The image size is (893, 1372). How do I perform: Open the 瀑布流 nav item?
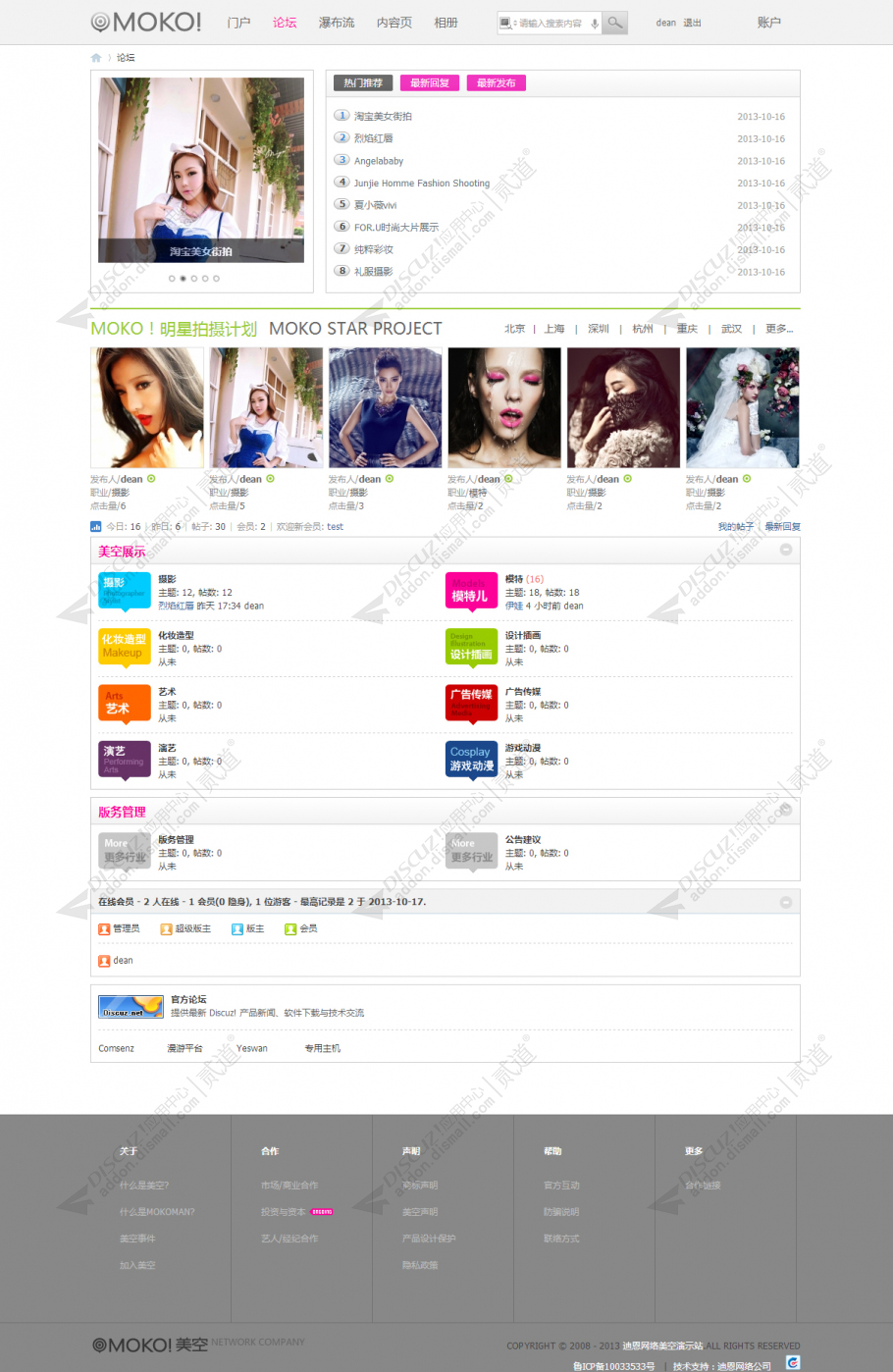[x=337, y=23]
